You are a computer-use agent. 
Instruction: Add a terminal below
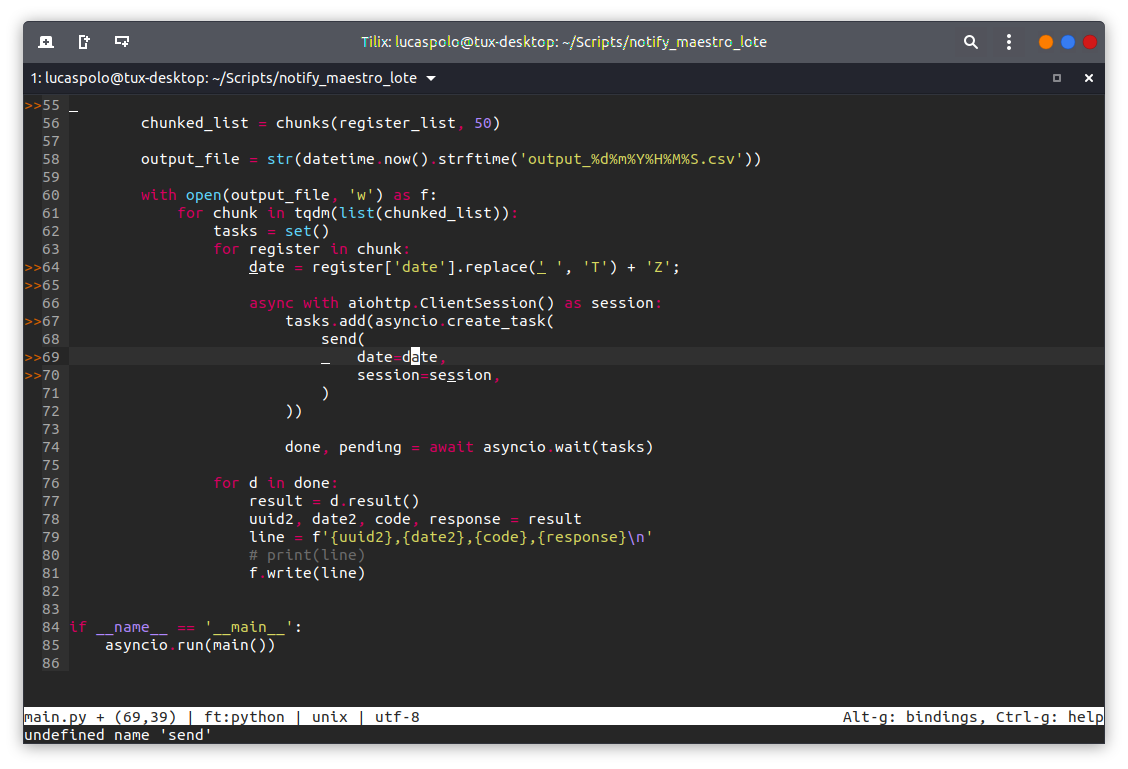pyautogui.click(x=122, y=42)
